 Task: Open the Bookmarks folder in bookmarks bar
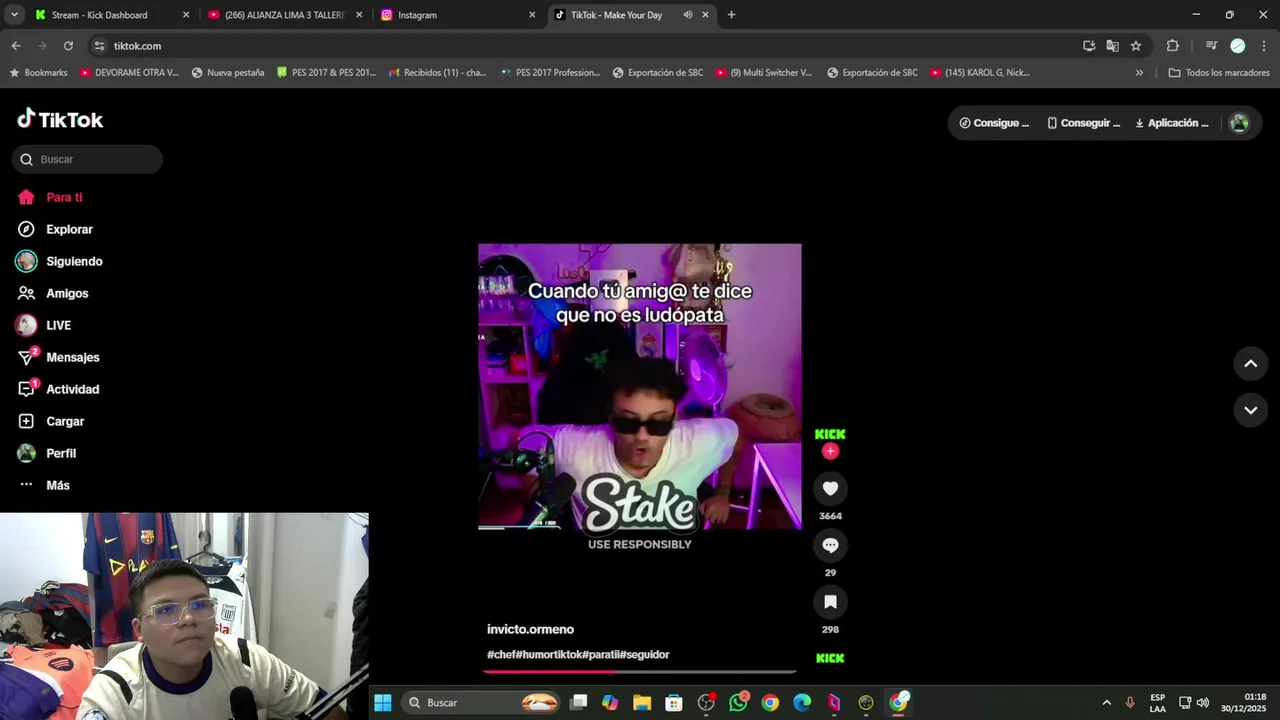(x=38, y=73)
